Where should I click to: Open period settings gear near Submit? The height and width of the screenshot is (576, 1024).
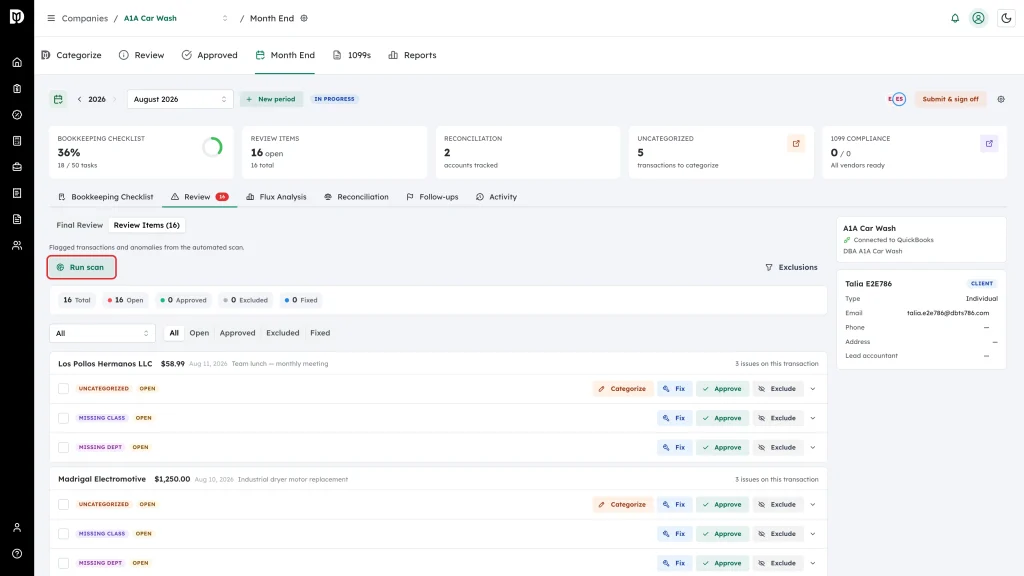pyautogui.click(x=1001, y=99)
